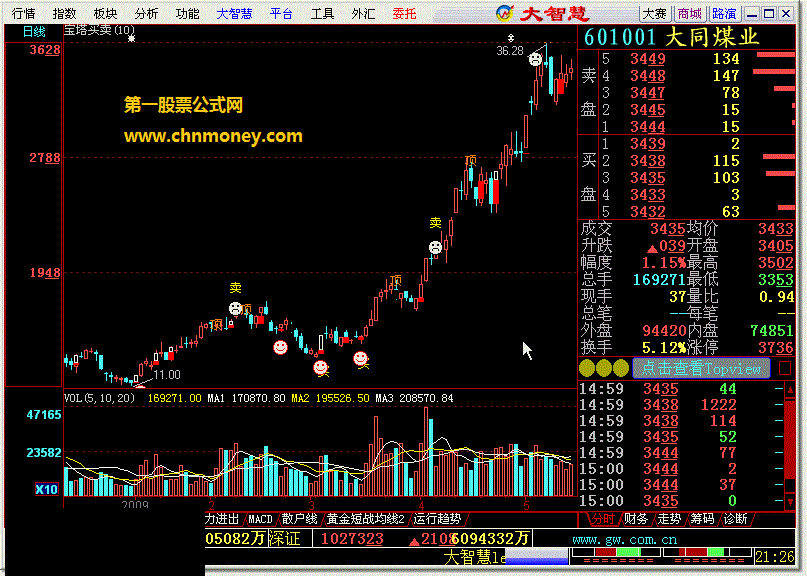Click the 大智慧 logo icon in title bar

click(x=505, y=13)
